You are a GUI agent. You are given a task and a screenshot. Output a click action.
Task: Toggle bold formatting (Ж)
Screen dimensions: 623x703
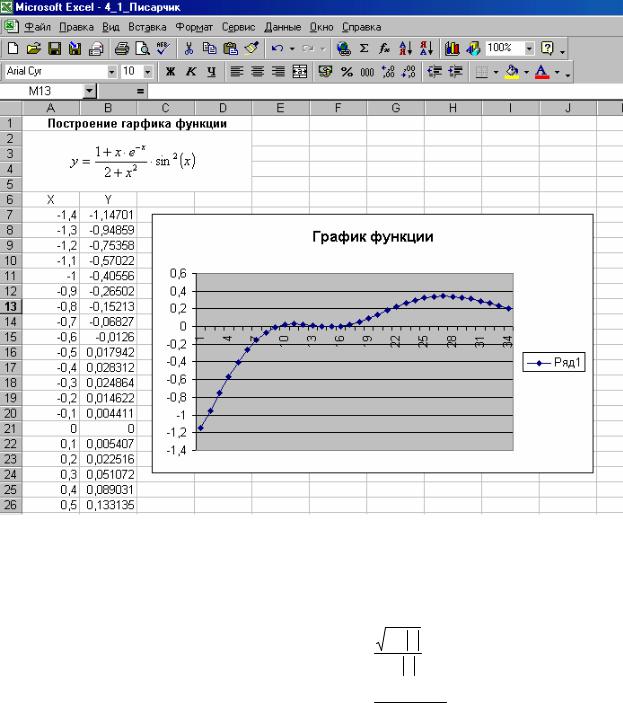(170, 72)
